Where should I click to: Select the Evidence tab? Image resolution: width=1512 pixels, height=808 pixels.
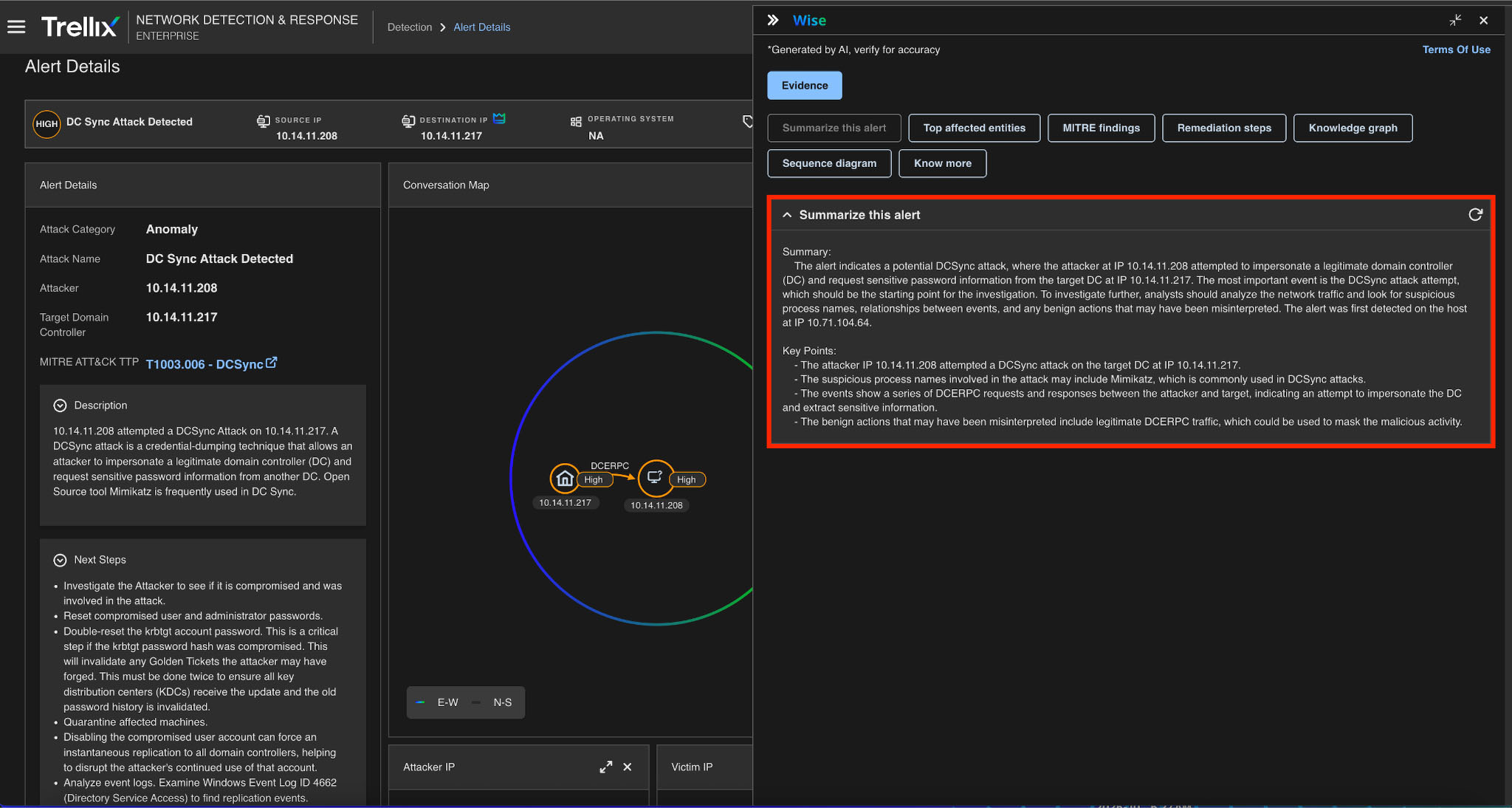click(x=804, y=86)
